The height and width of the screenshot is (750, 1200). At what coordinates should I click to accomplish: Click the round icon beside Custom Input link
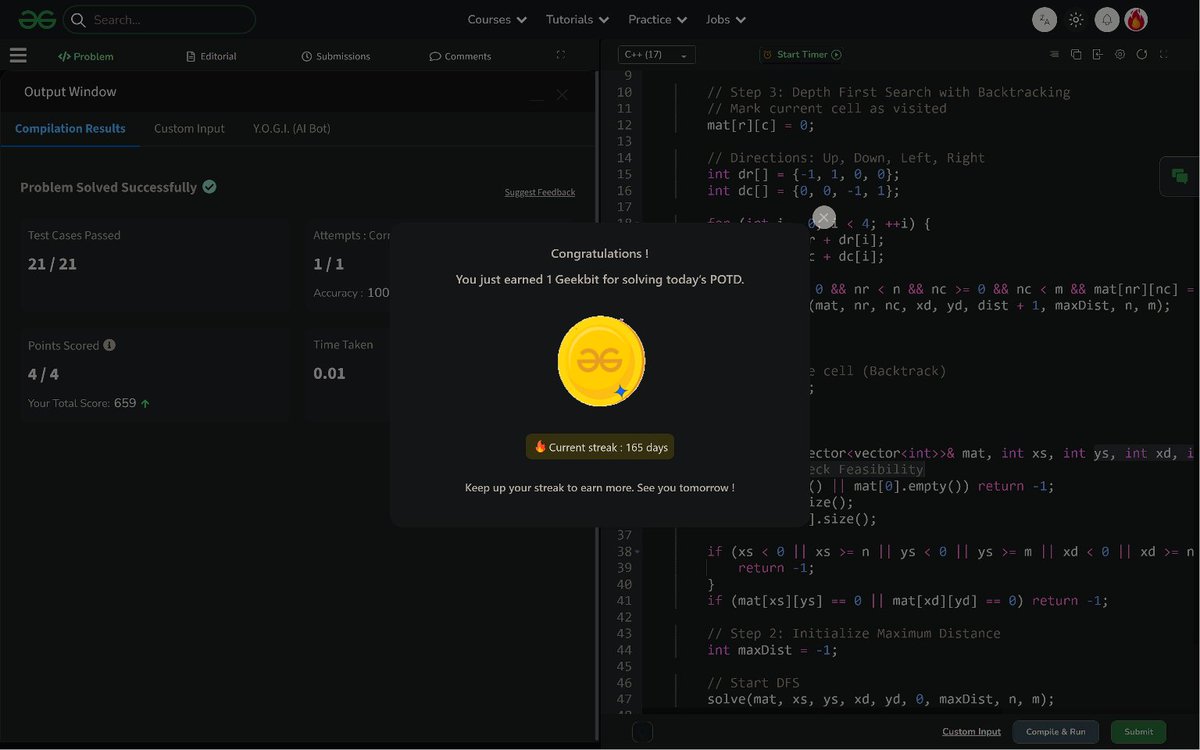(x=643, y=732)
